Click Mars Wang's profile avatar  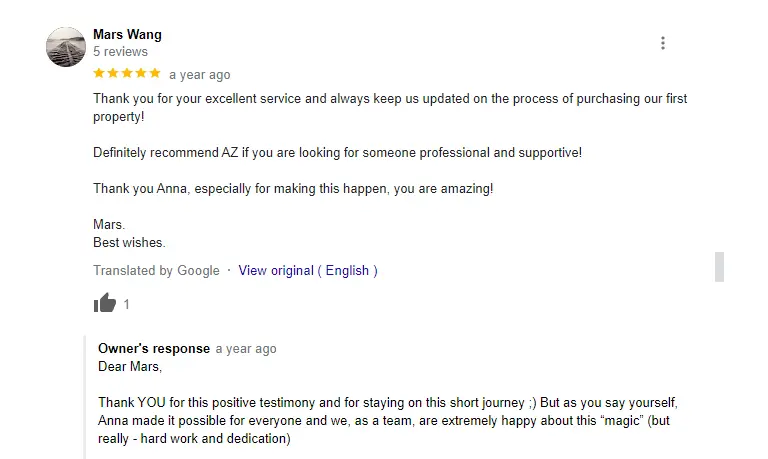(65, 47)
